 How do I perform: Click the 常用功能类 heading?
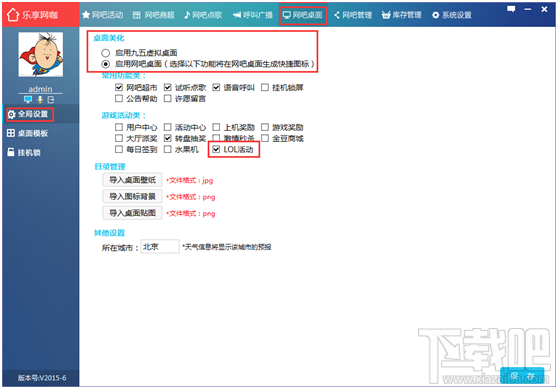point(123,75)
